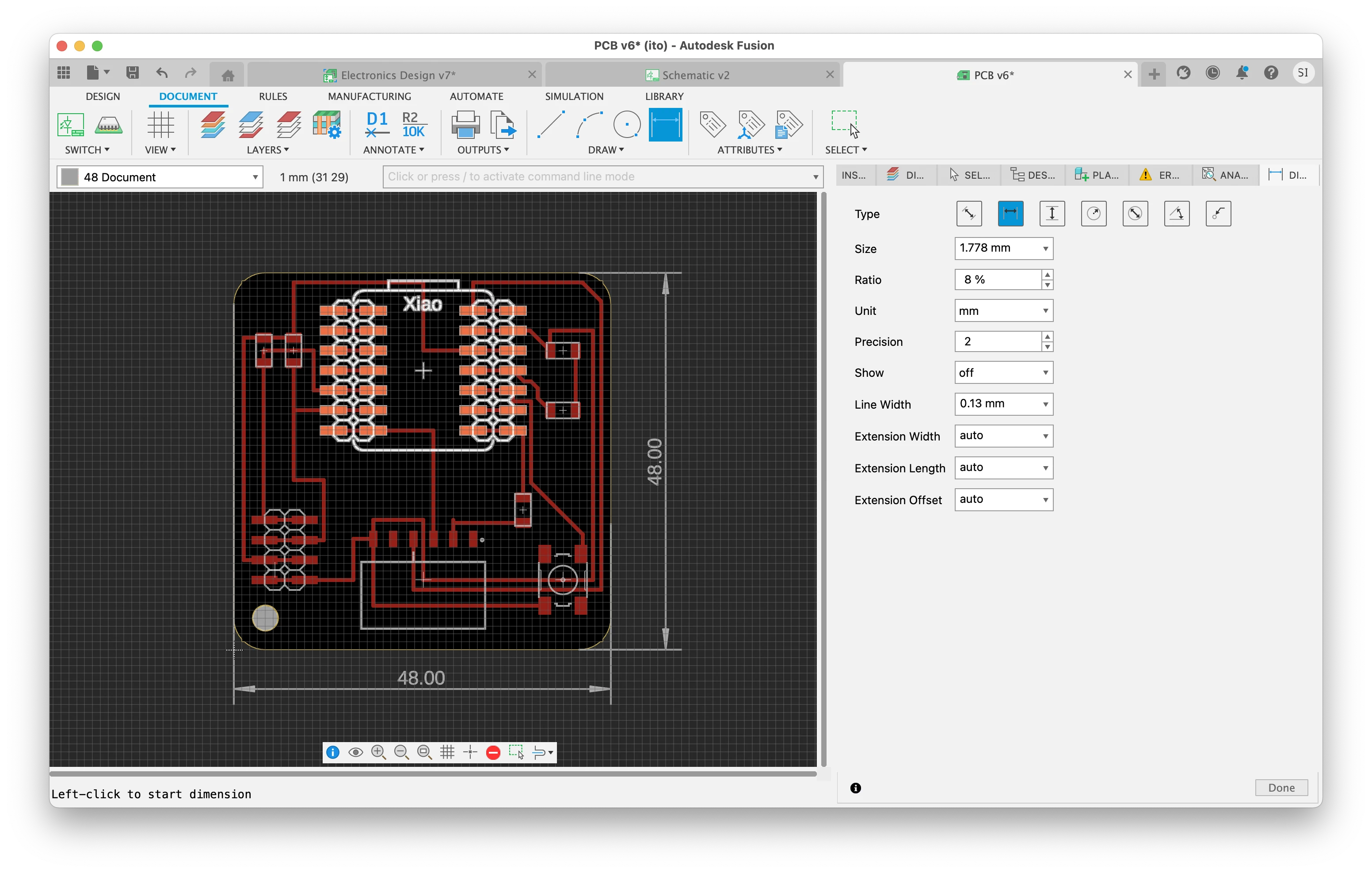
Task: Toggle visibility eye icon in canvas toolbar
Action: (355, 752)
